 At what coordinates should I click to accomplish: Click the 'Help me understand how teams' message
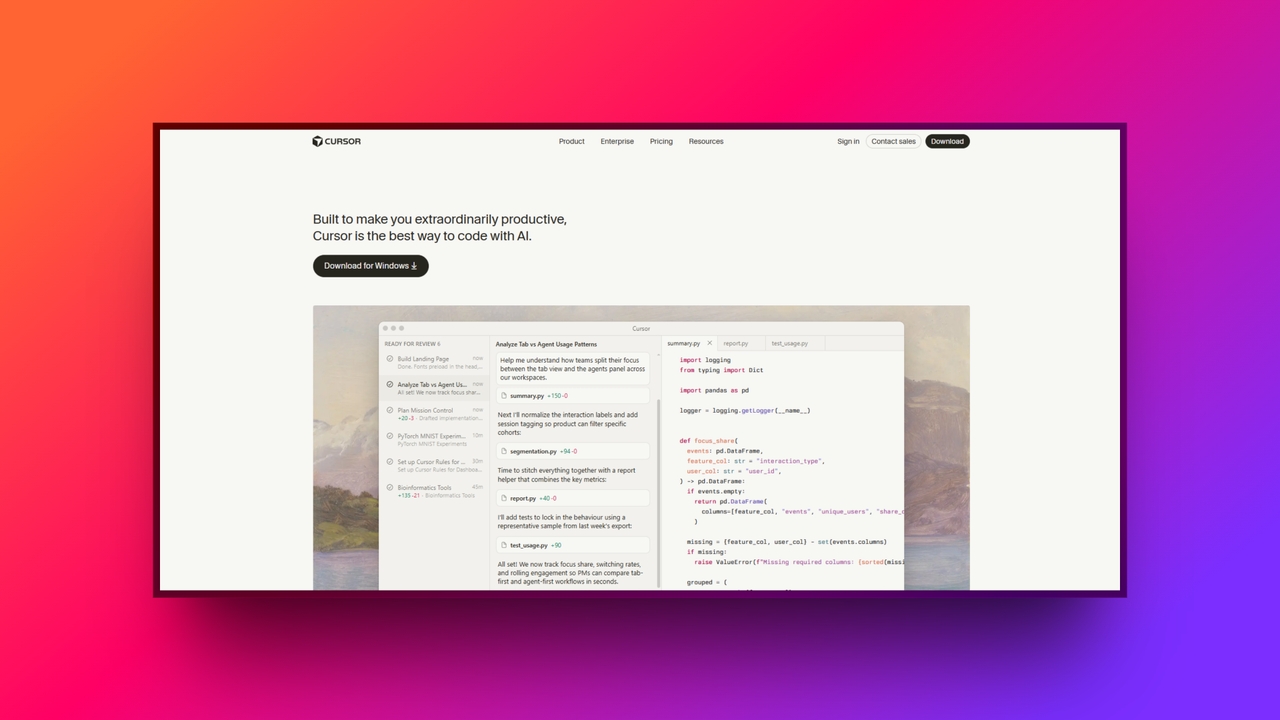572,369
